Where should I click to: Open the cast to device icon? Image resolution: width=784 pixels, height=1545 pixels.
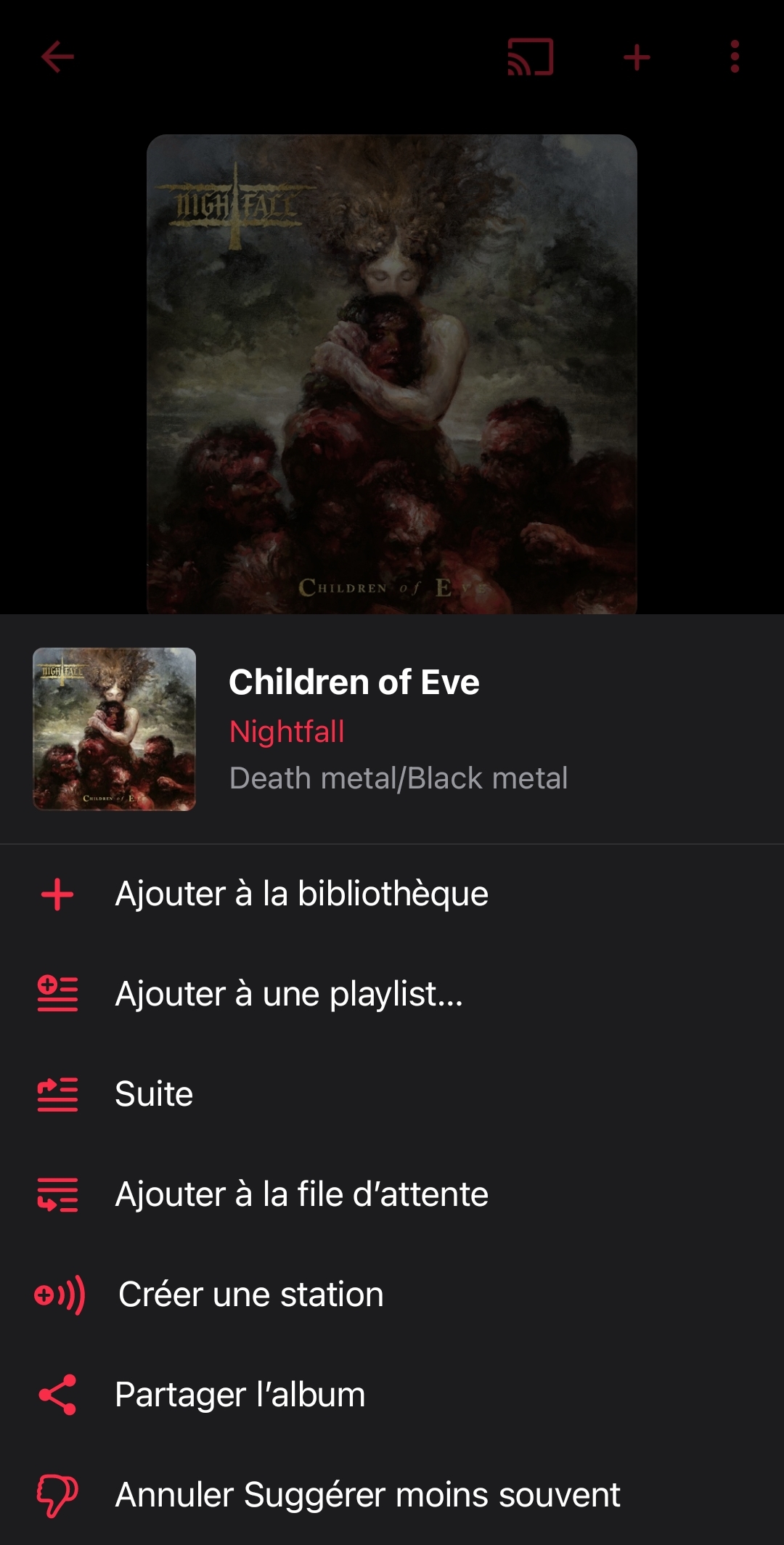[531, 57]
